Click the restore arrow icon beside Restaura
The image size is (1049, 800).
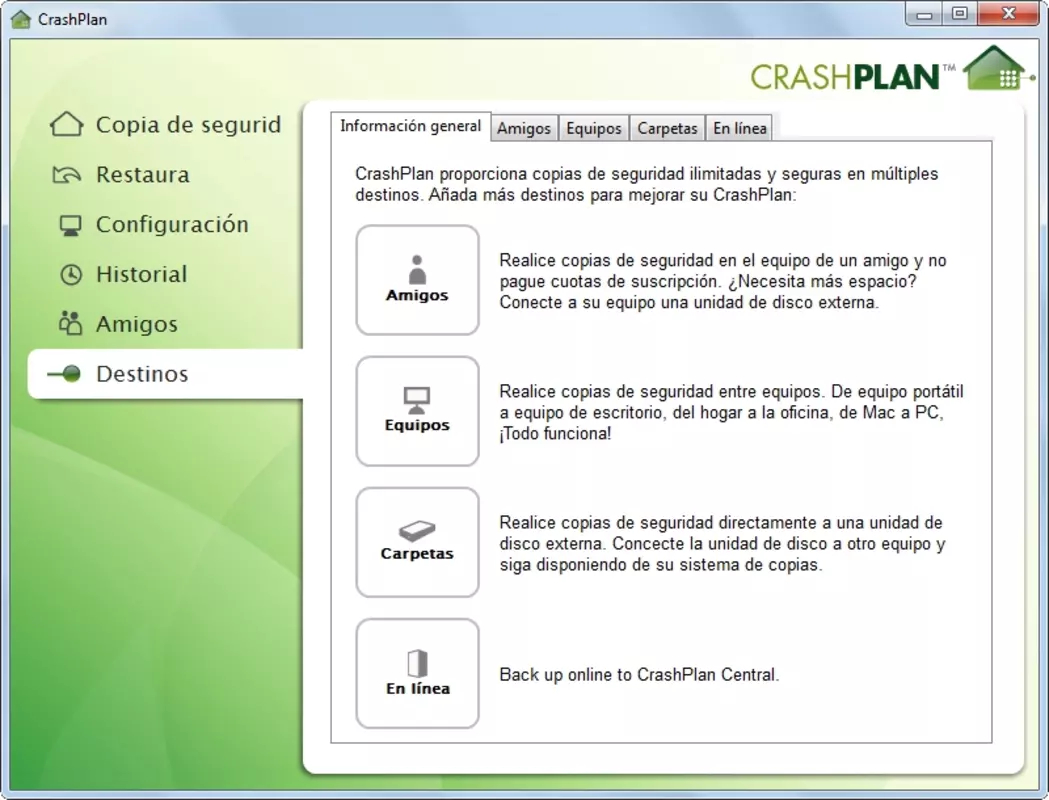(67, 175)
